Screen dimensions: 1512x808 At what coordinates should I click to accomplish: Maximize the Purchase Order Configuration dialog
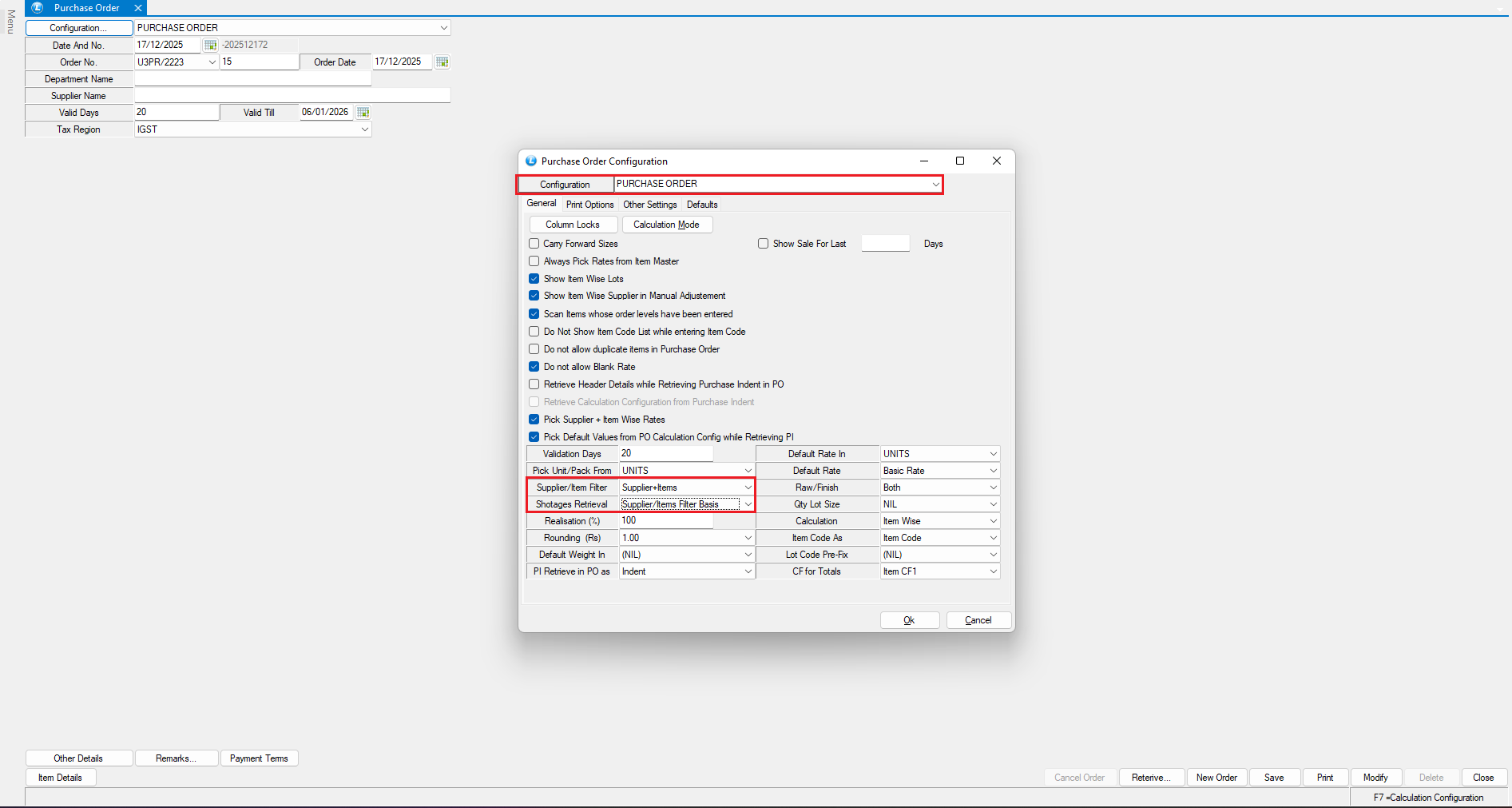(960, 161)
